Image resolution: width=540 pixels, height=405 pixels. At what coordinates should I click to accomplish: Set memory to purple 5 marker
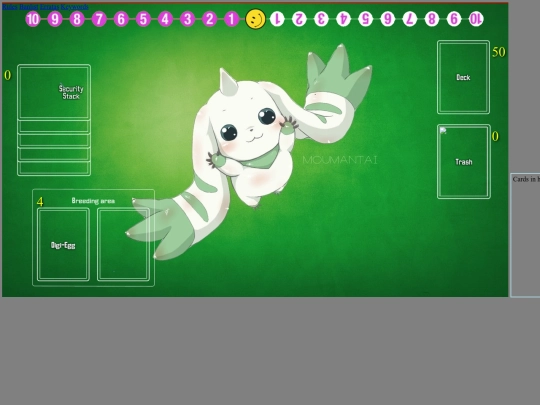(143, 19)
